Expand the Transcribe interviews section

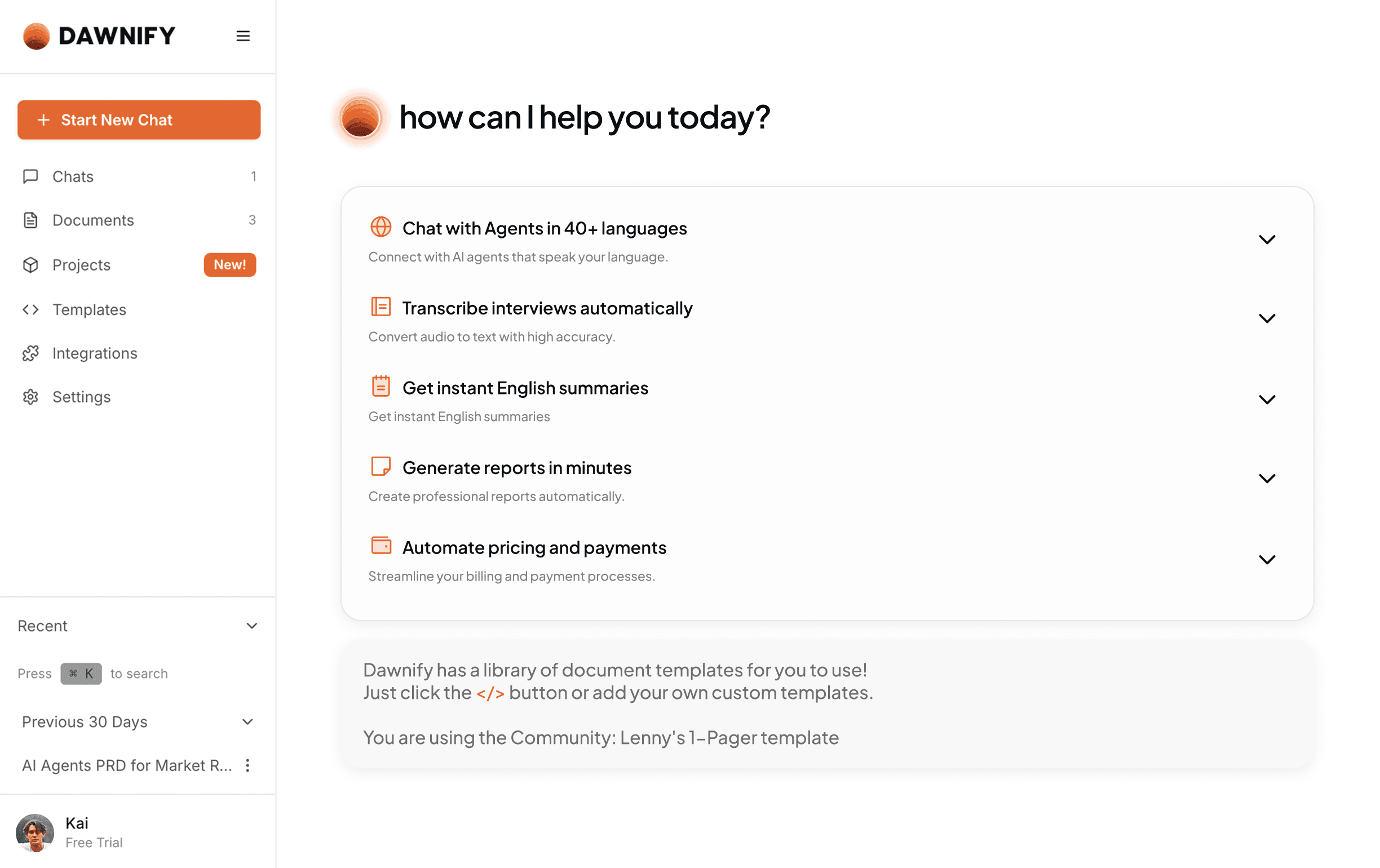click(x=1267, y=318)
